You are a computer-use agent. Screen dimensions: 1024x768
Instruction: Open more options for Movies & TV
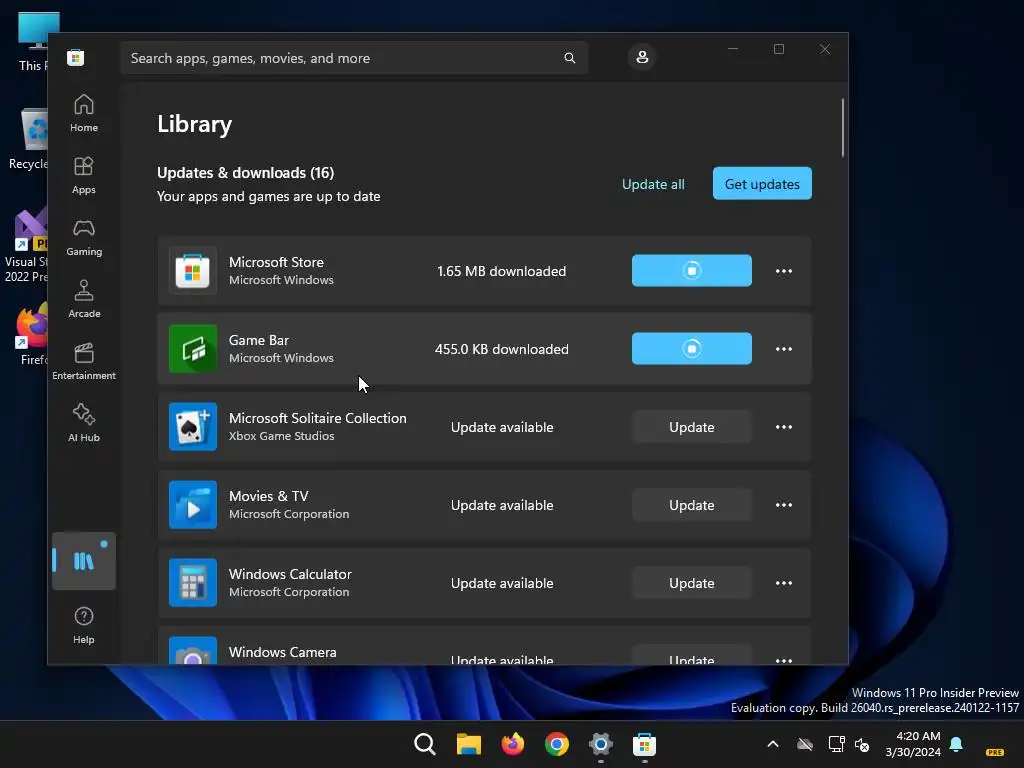784,505
